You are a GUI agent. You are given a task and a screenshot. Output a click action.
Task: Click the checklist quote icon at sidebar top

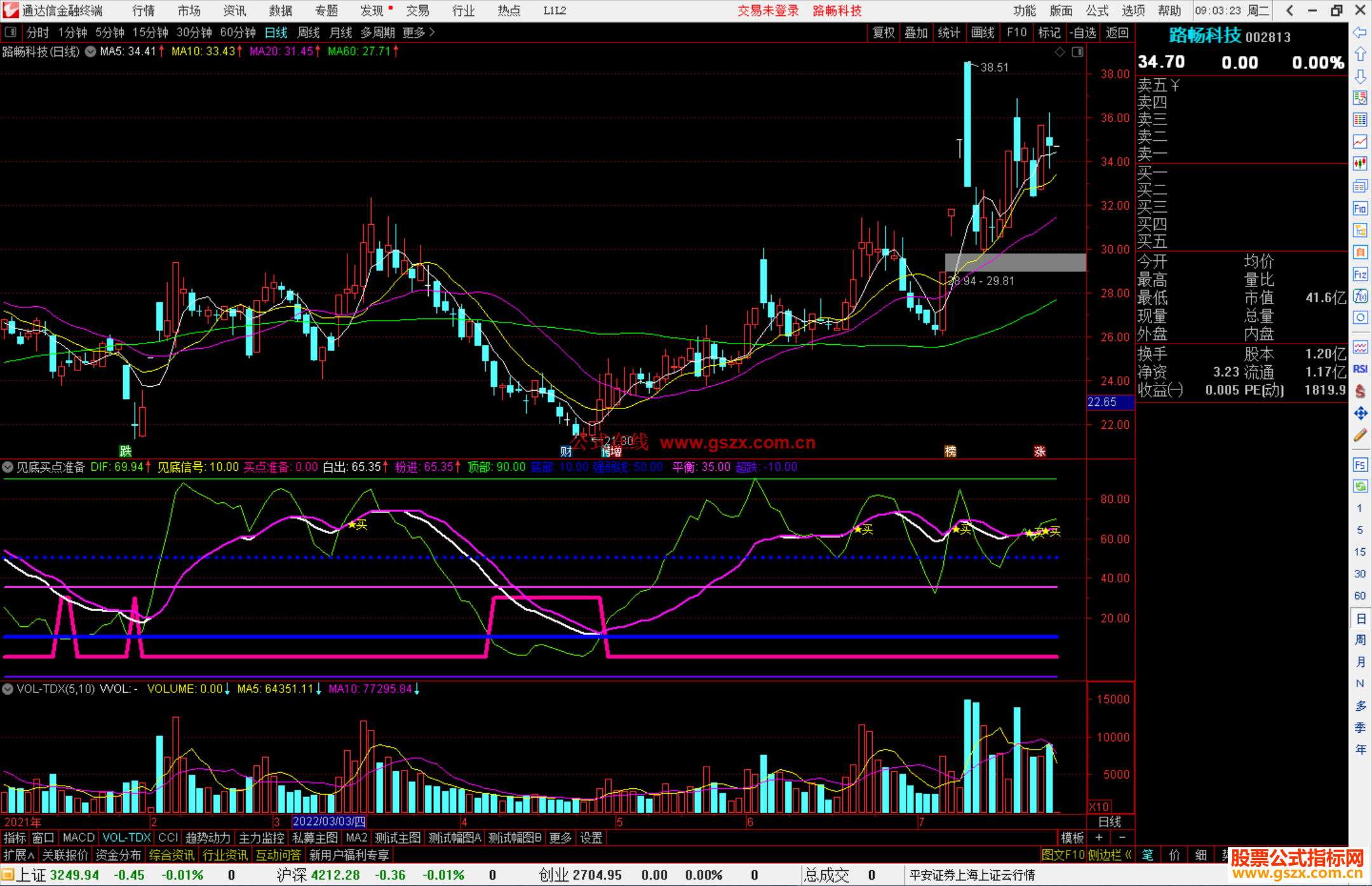tap(1360, 98)
